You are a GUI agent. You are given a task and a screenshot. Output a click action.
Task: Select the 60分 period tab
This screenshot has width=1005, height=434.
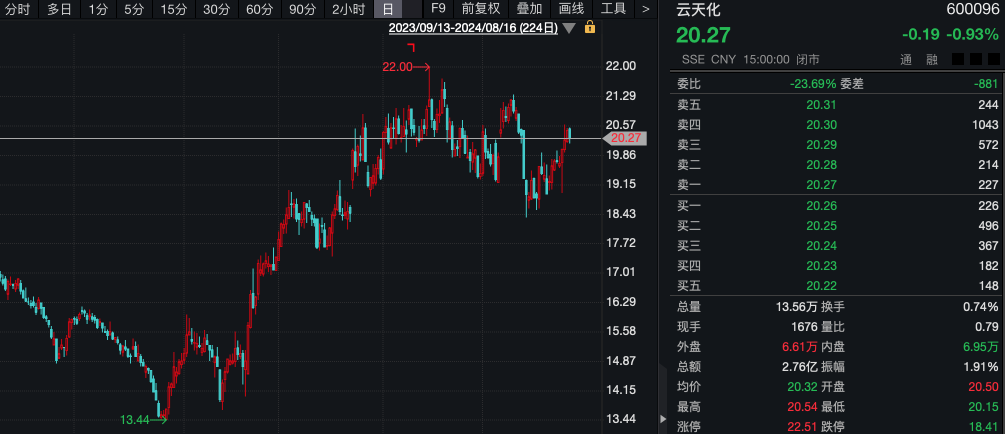pyautogui.click(x=259, y=9)
